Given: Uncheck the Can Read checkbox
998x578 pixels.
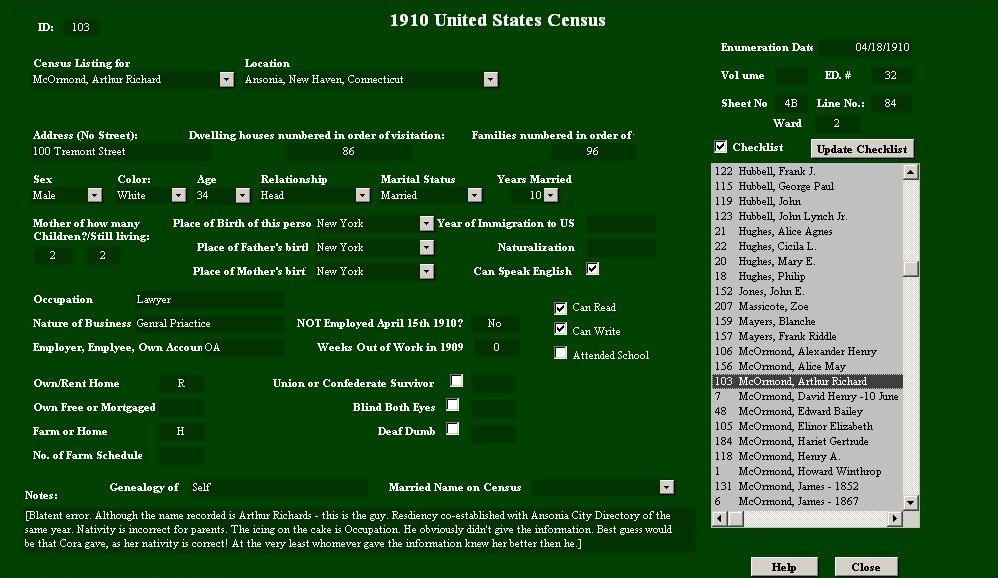Looking at the screenshot, I should click(x=560, y=308).
